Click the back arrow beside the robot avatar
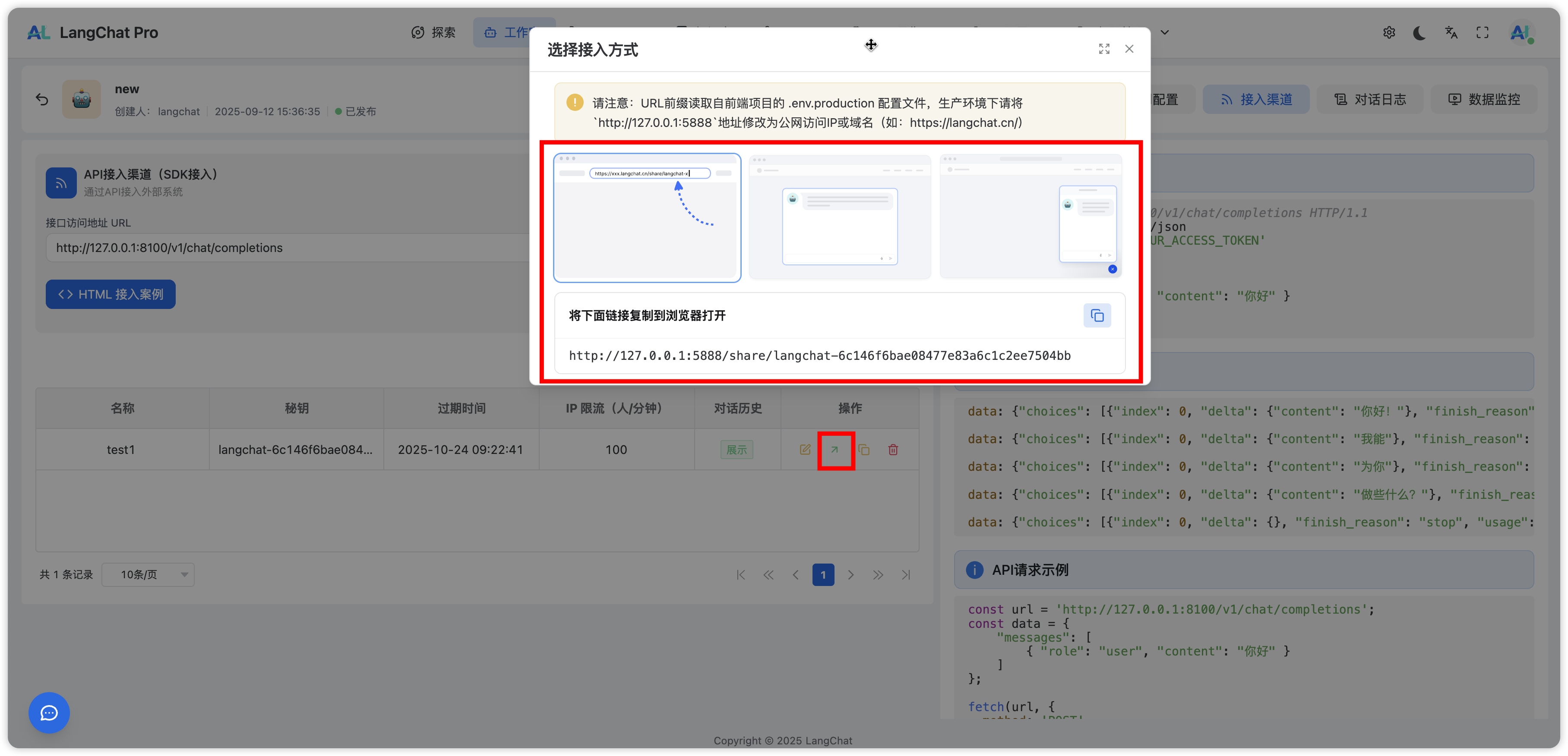1568x756 pixels. pyautogui.click(x=41, y=99)
